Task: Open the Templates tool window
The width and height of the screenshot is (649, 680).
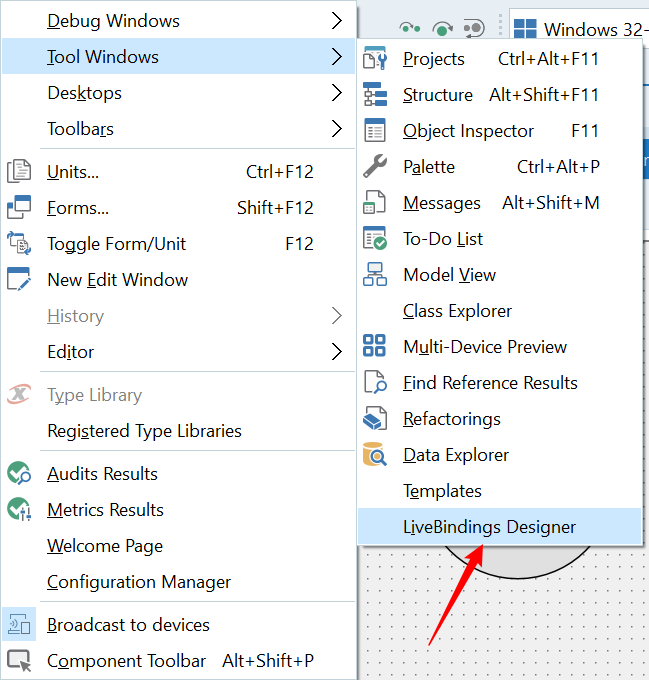Action: 499,490
